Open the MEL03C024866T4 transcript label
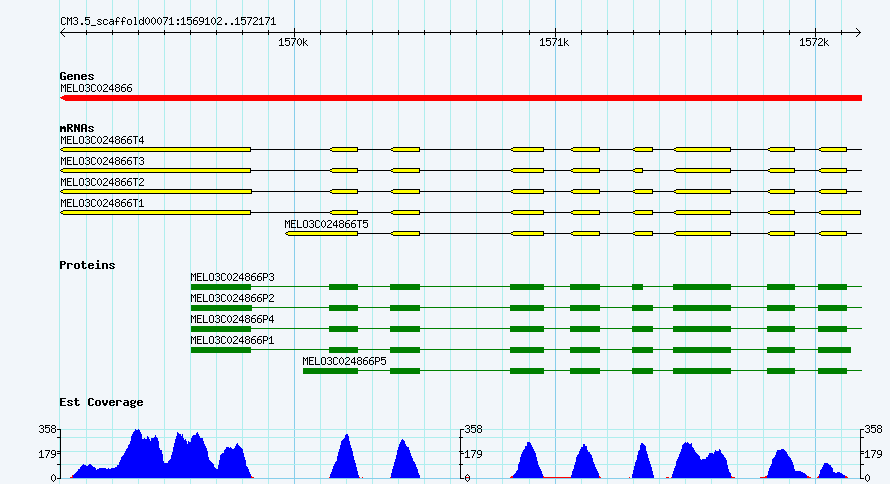The image size is (890, 484). 102,140
